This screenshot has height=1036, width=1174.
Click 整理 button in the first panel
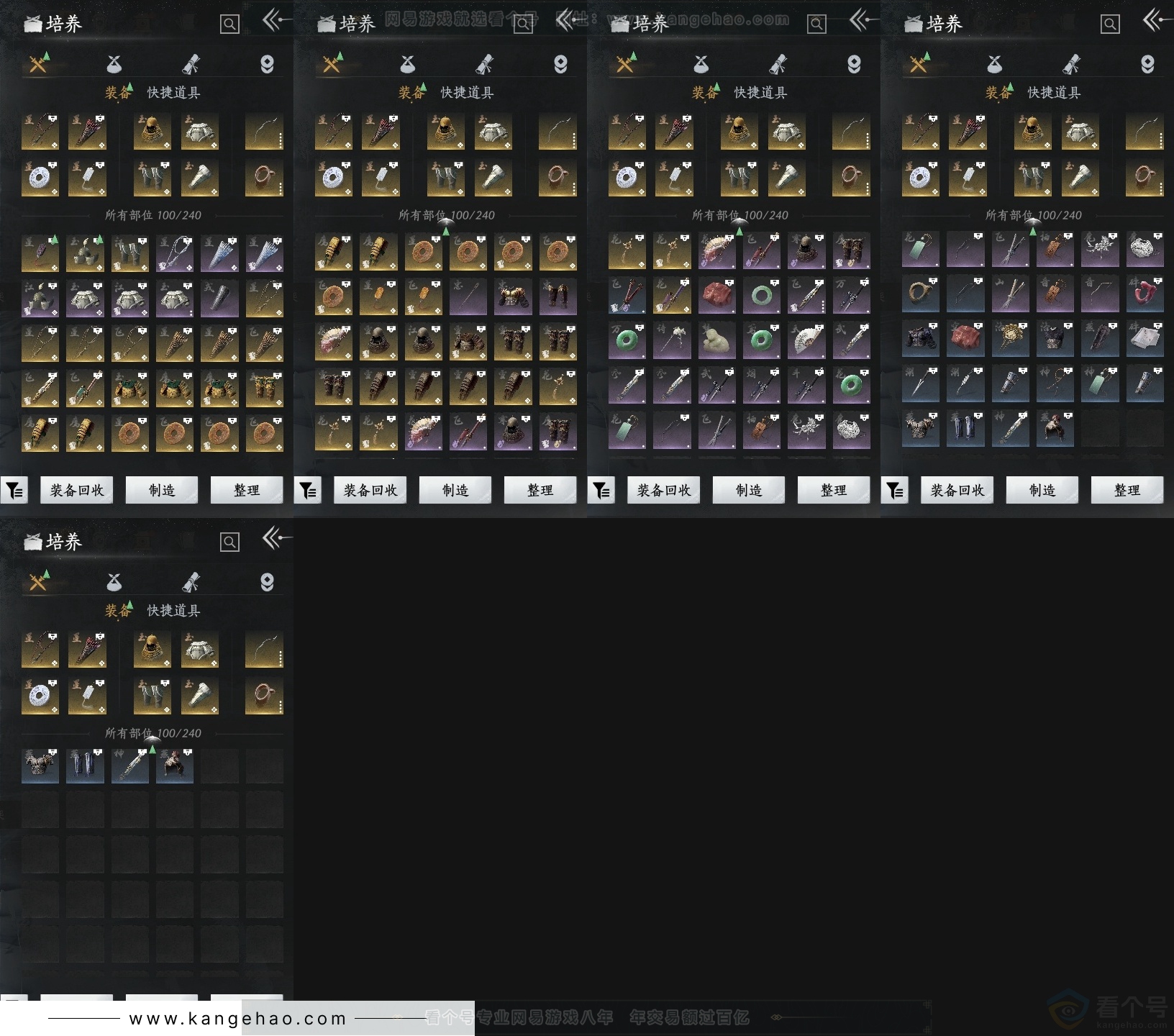[x=247, y=491]
